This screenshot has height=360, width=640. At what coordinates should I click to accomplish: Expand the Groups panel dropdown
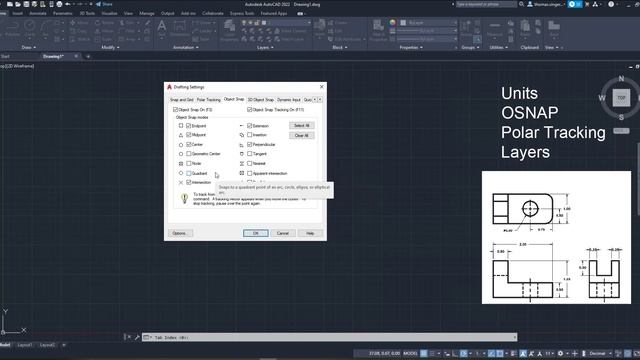470,47
